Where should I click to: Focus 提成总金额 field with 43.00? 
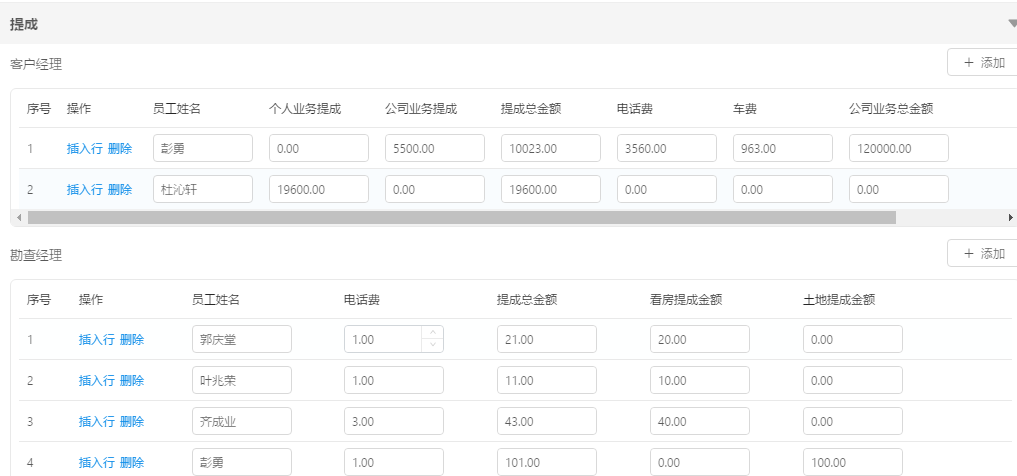click(x=547, y=422)
